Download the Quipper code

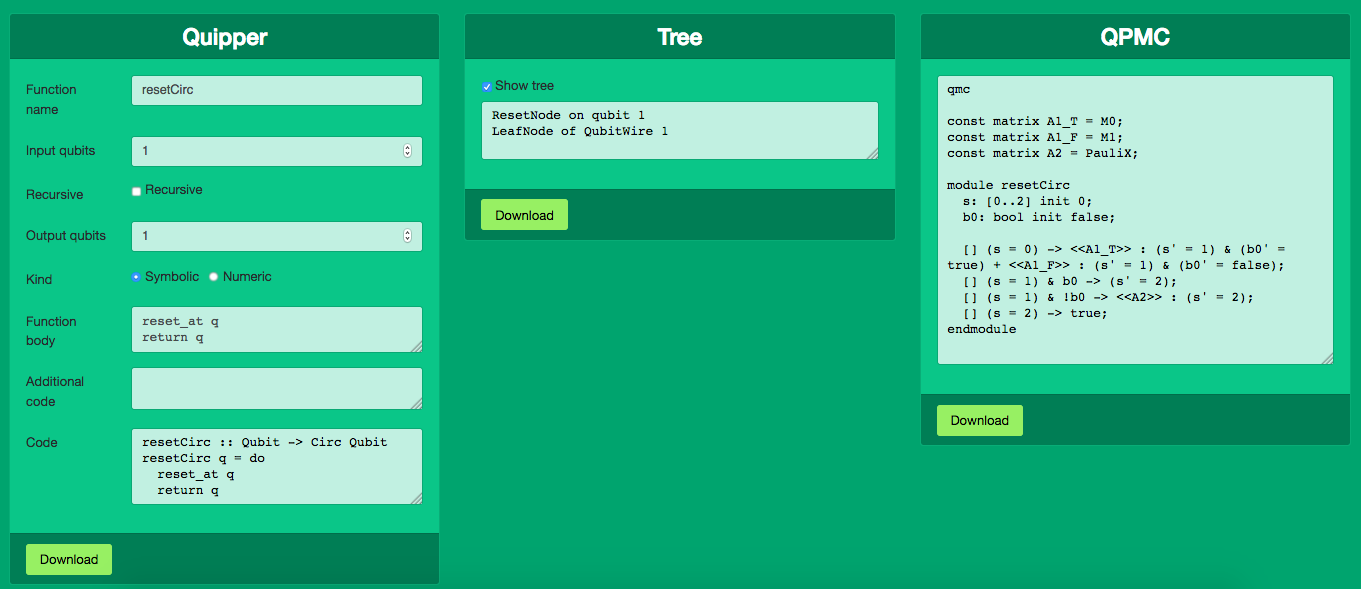coord(69,560)
